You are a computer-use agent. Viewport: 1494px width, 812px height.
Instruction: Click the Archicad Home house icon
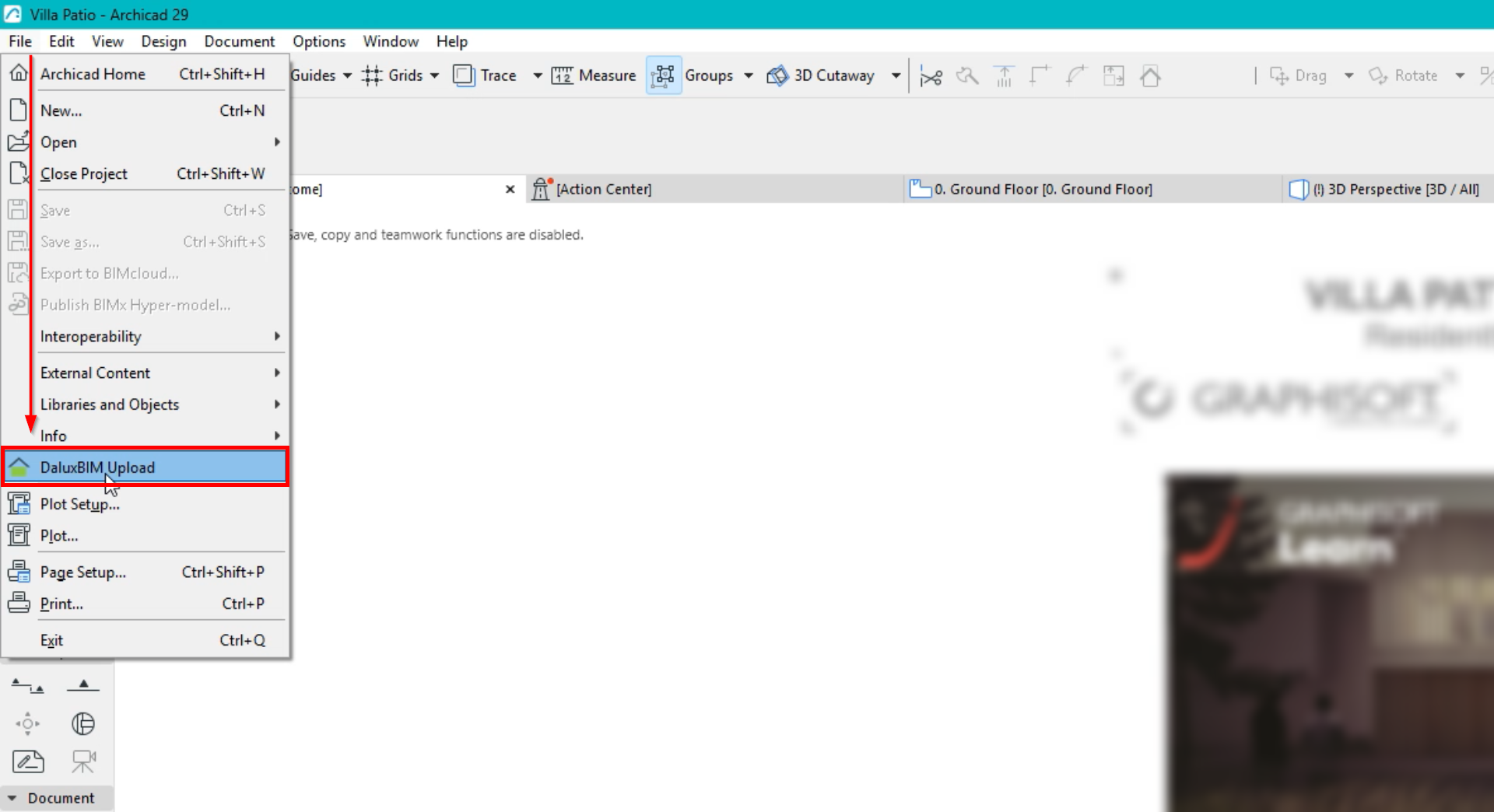click(19, 73)
